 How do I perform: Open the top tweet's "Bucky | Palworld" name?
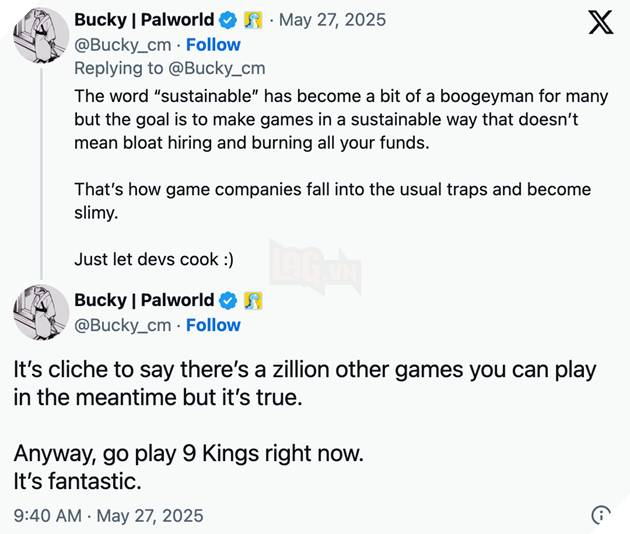144,20
